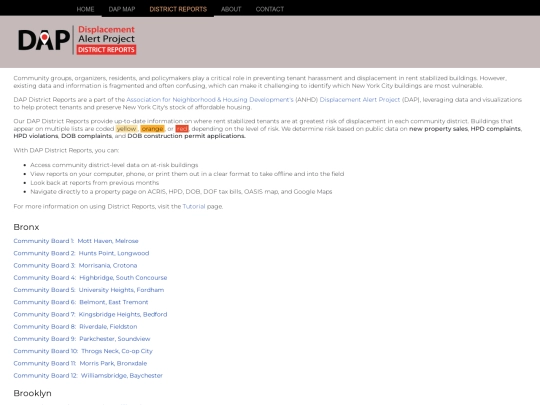
Task: Select the DISTRICT REPORTS nav tab
Action: pyautogui.click(x=178, y=9)
